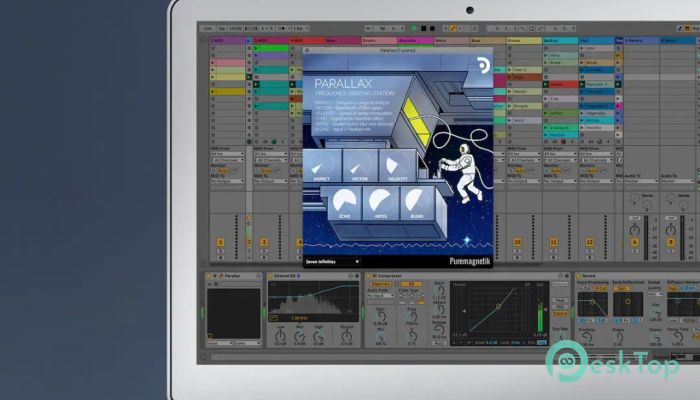Select the A Reverb return track header

pyautogui.click(x=642, y=41)
